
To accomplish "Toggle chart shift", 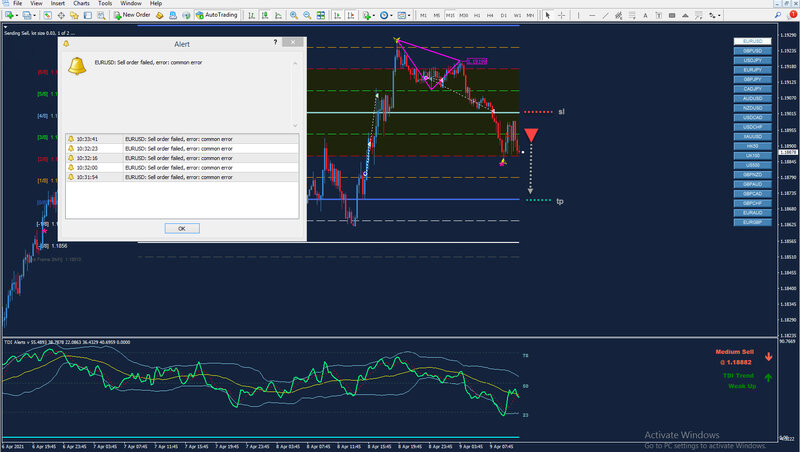I will click(351, 15).
